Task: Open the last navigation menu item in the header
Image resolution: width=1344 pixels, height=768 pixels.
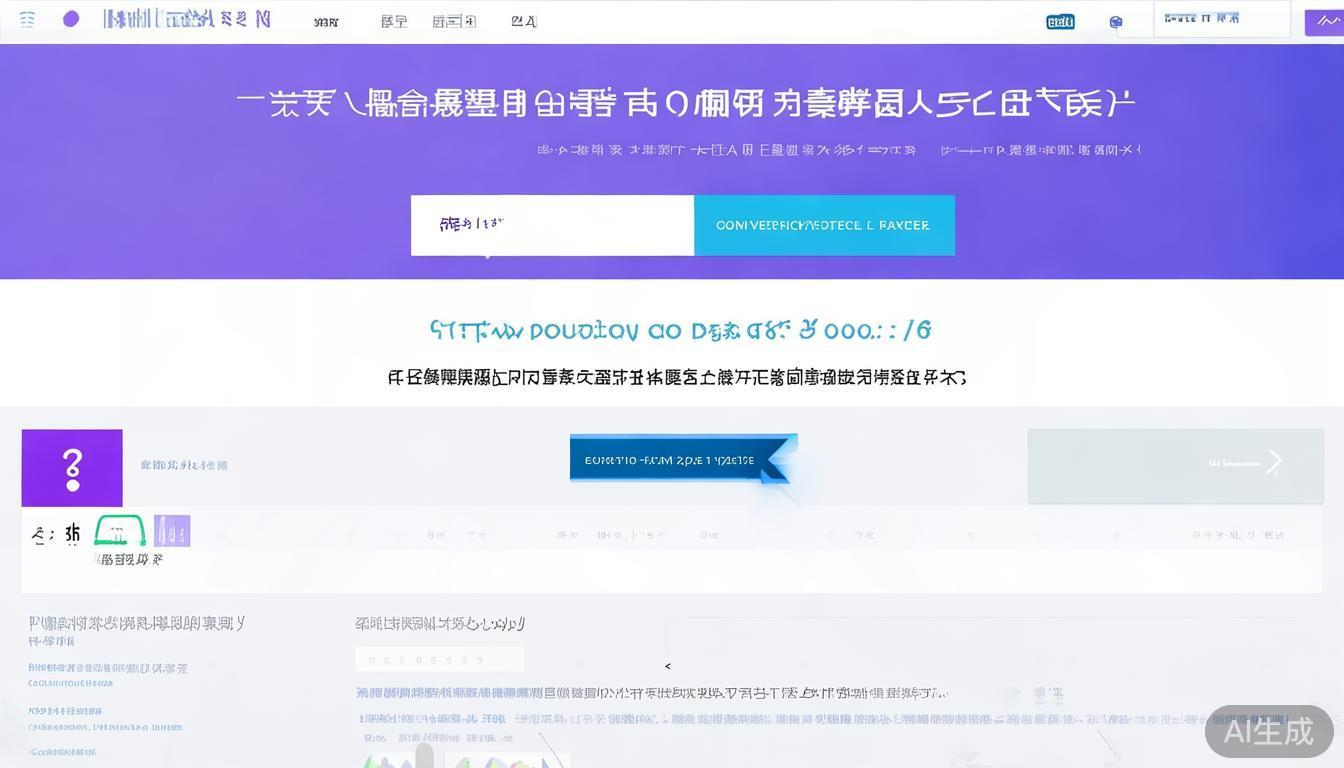Action: coord(523,20)
